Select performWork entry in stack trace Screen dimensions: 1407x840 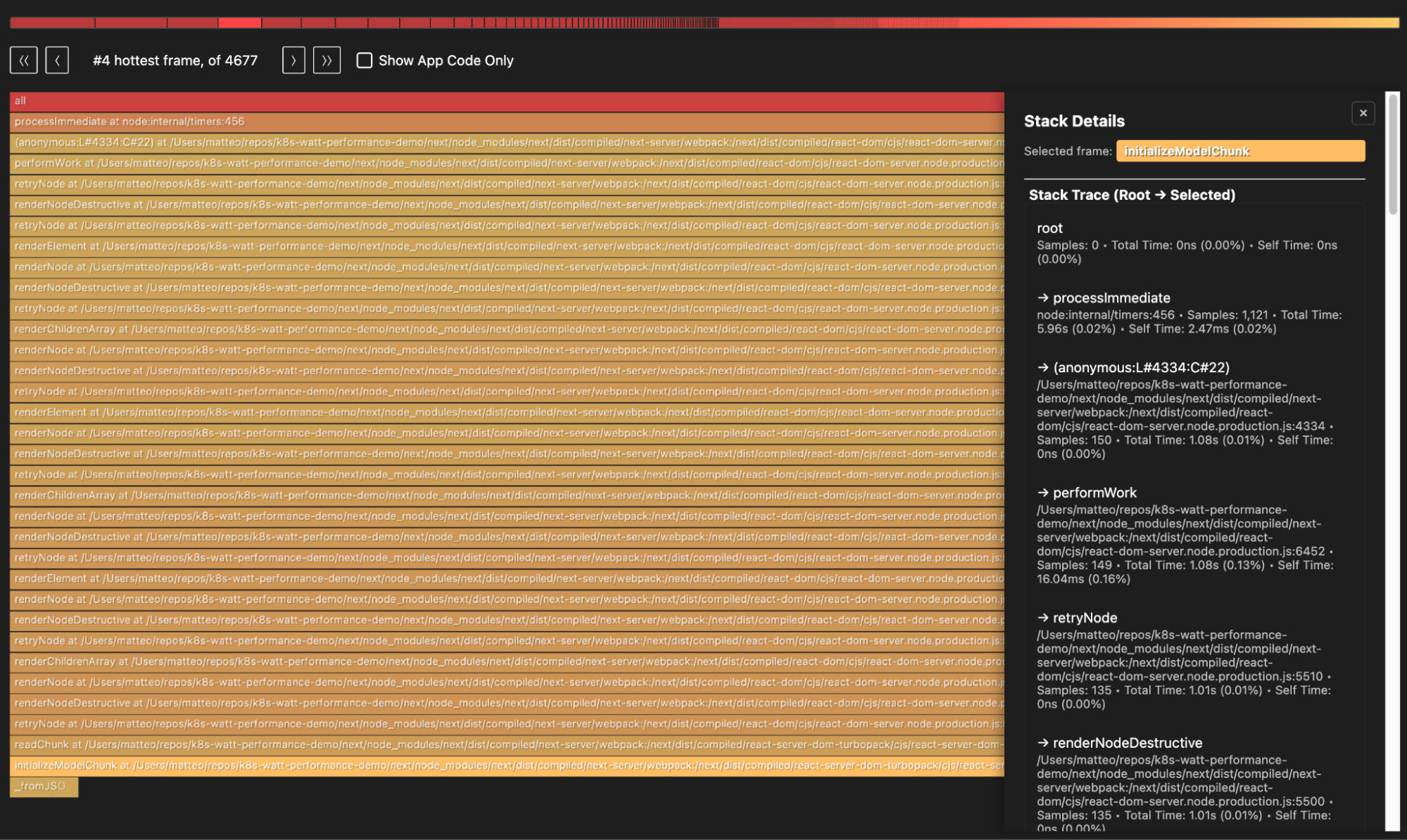1094,493
